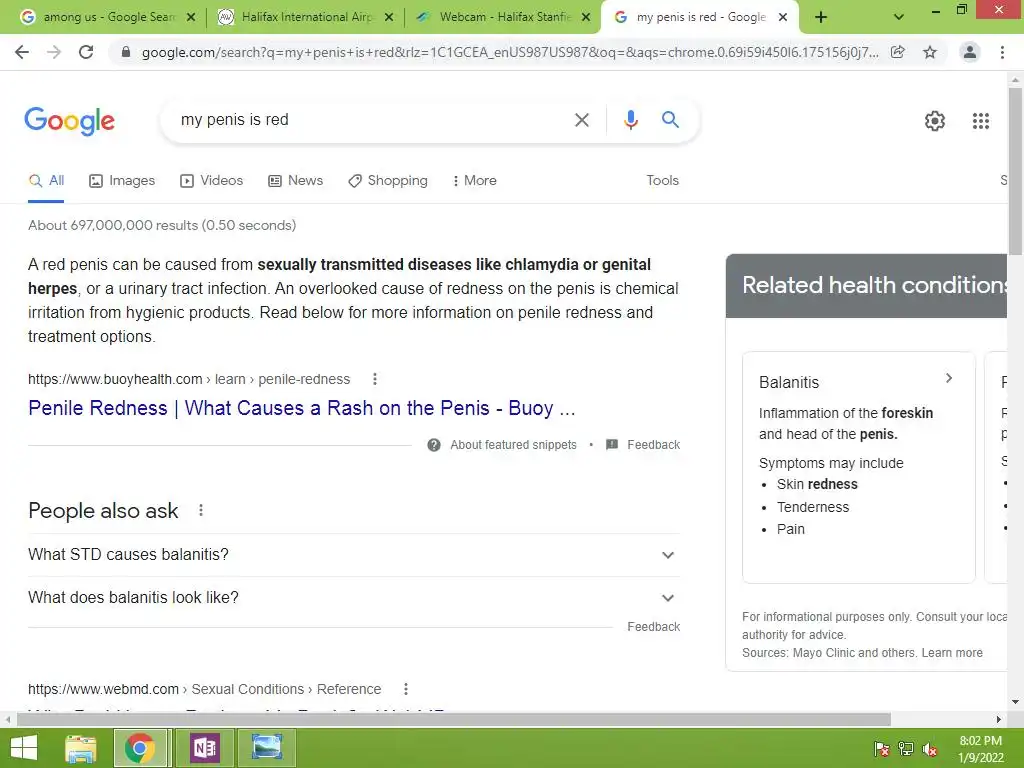The height and width of the screenshot is (768, 1024).
Task: Click the scroll down arrow
Action: click(1015, 703)
